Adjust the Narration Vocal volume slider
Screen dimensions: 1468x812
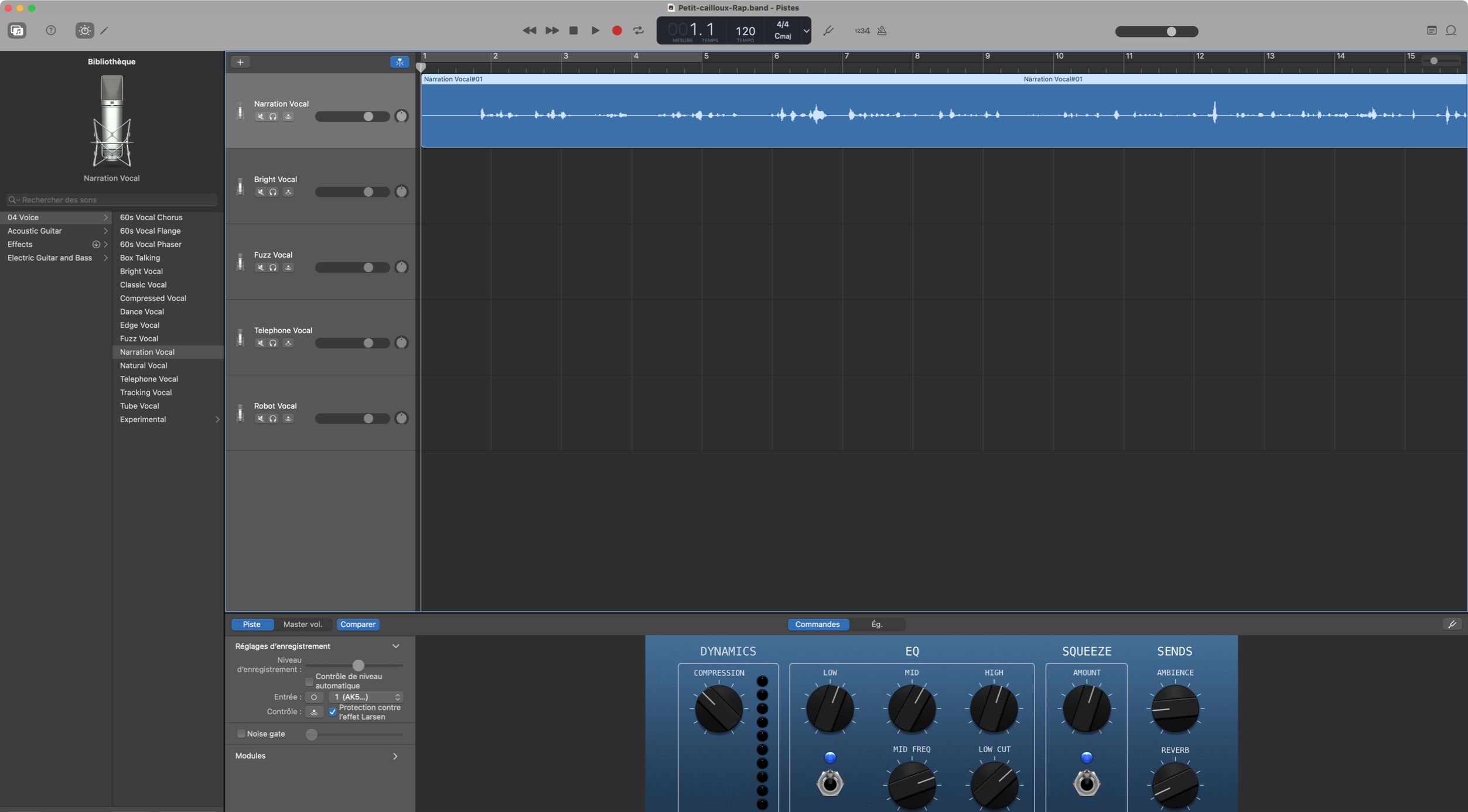(x=368, y=117)
